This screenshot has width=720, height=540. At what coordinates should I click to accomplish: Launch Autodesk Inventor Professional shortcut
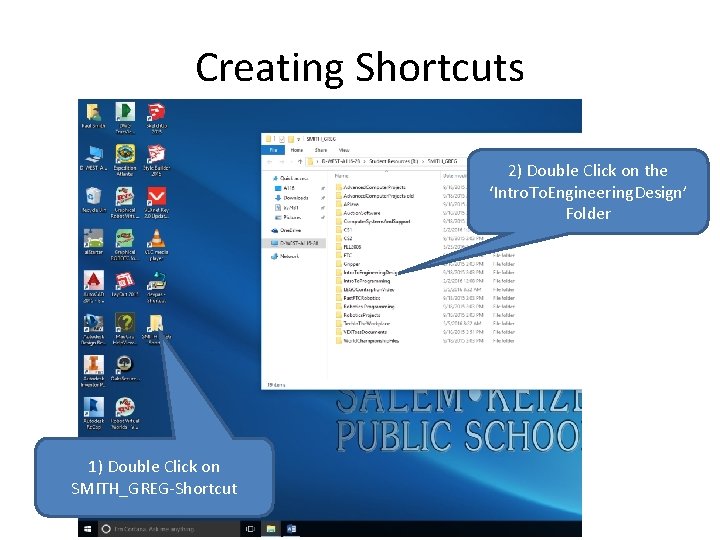pos(94,371)
